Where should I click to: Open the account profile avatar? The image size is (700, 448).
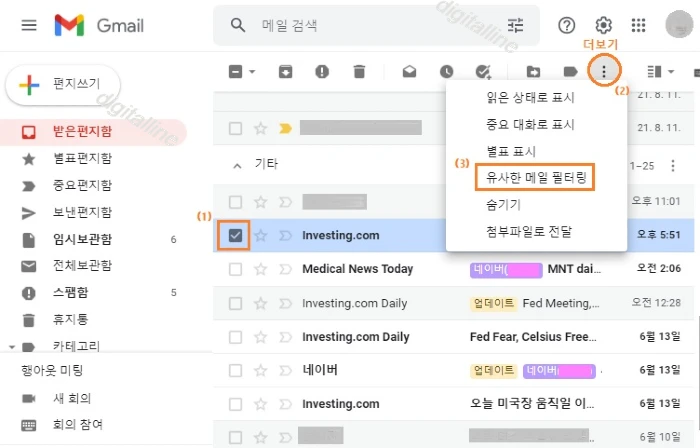[679, 25]
